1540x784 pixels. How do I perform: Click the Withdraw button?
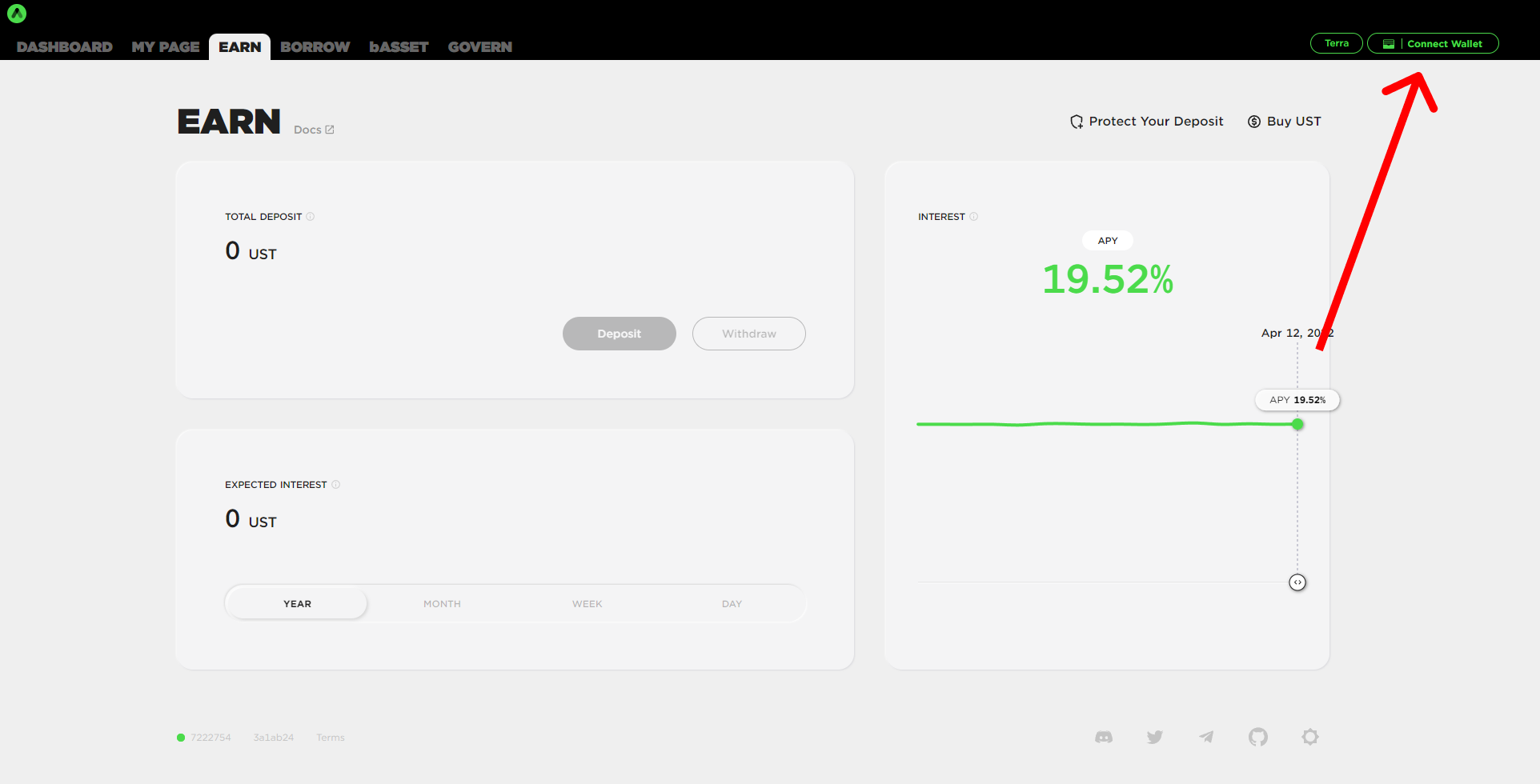(749, 334)
